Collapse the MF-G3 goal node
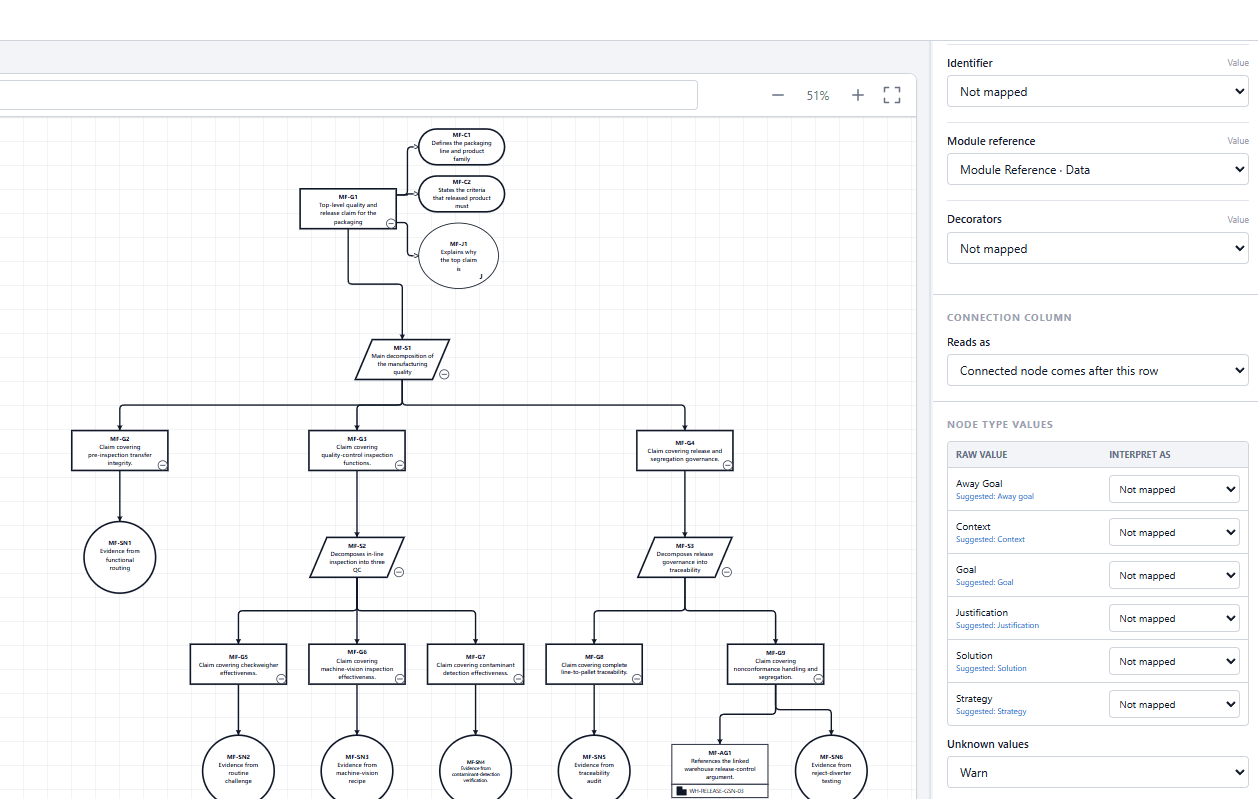The image size is (1258, 799). tap(399, 465)
